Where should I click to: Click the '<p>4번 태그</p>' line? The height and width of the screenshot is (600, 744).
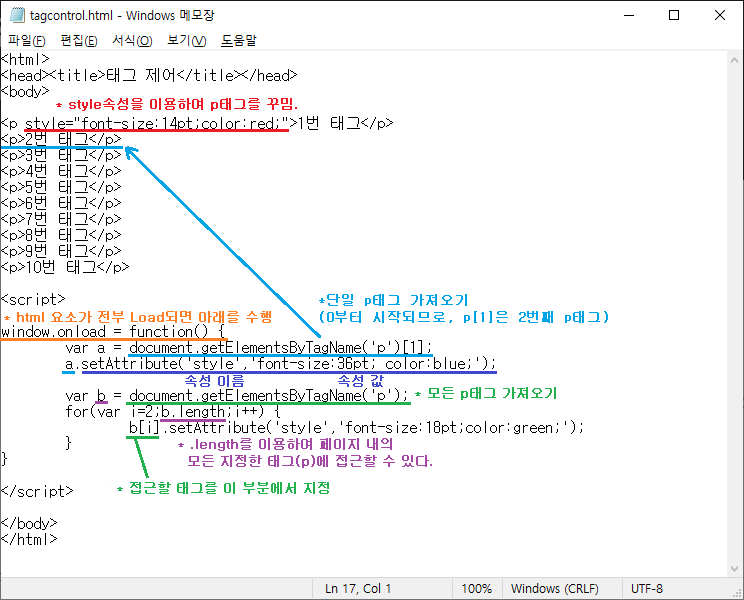tap(61, 171)
